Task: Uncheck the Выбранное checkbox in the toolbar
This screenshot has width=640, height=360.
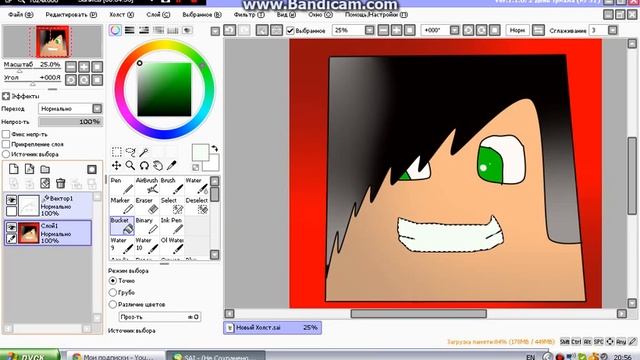Action: 290,31
